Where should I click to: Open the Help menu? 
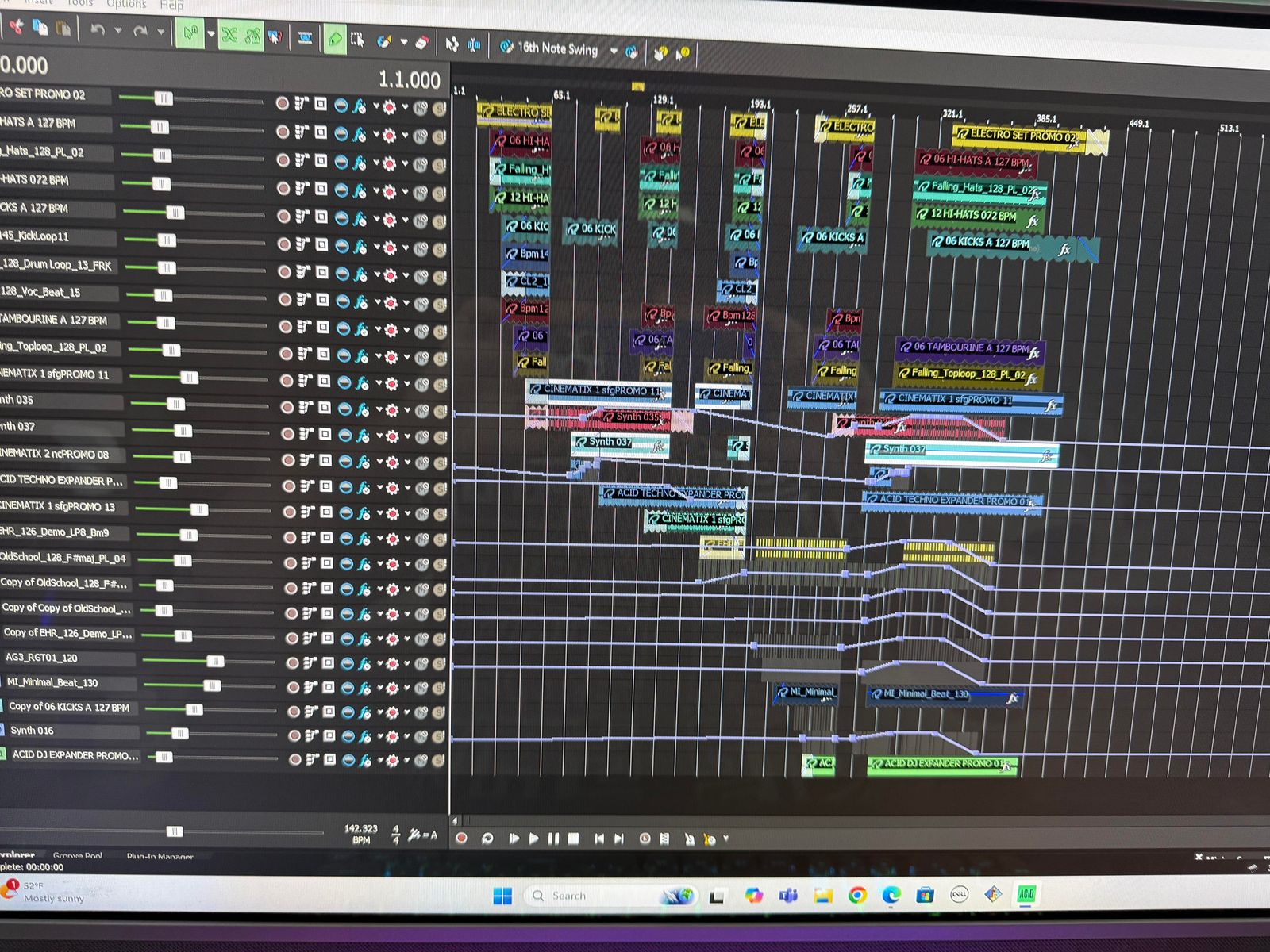pos(171,5)
